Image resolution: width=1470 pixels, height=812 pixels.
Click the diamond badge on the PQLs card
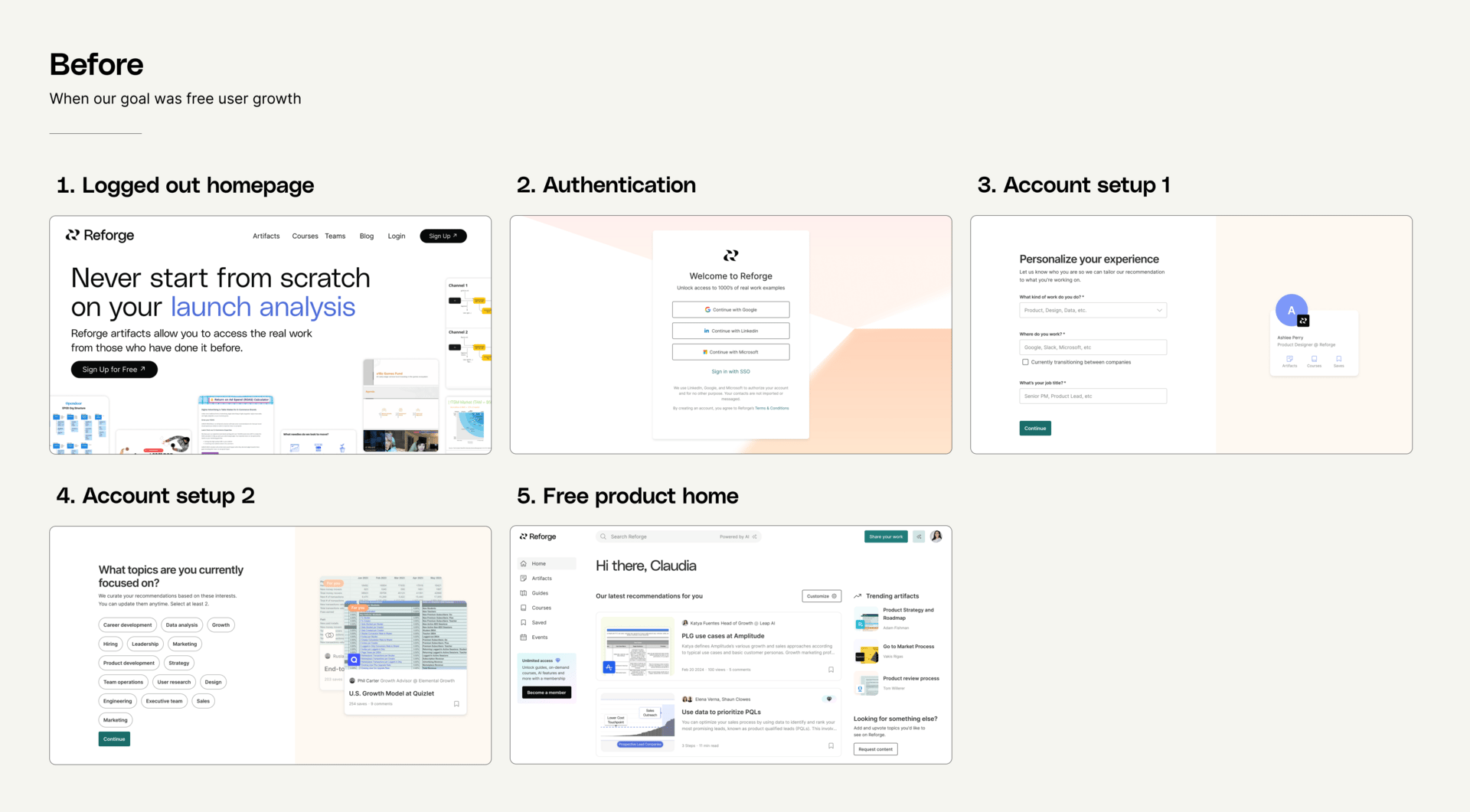tap(828, 699)
